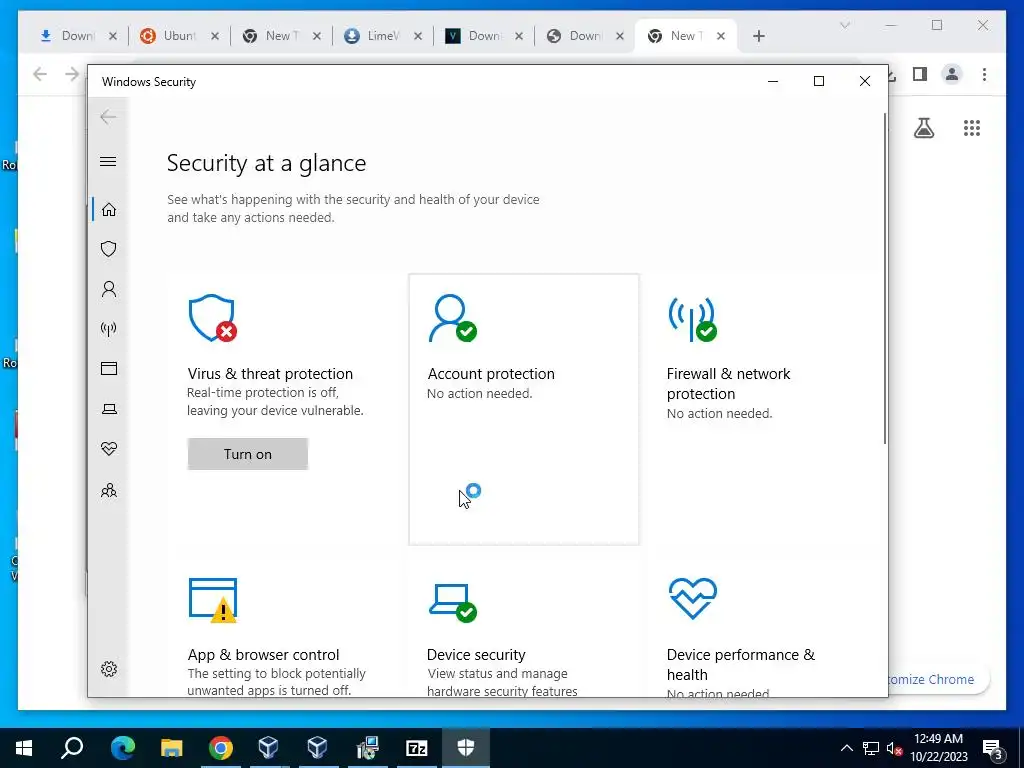Show hidden system tray icons
Viewport: 1024px width, 768px height.
846,748
